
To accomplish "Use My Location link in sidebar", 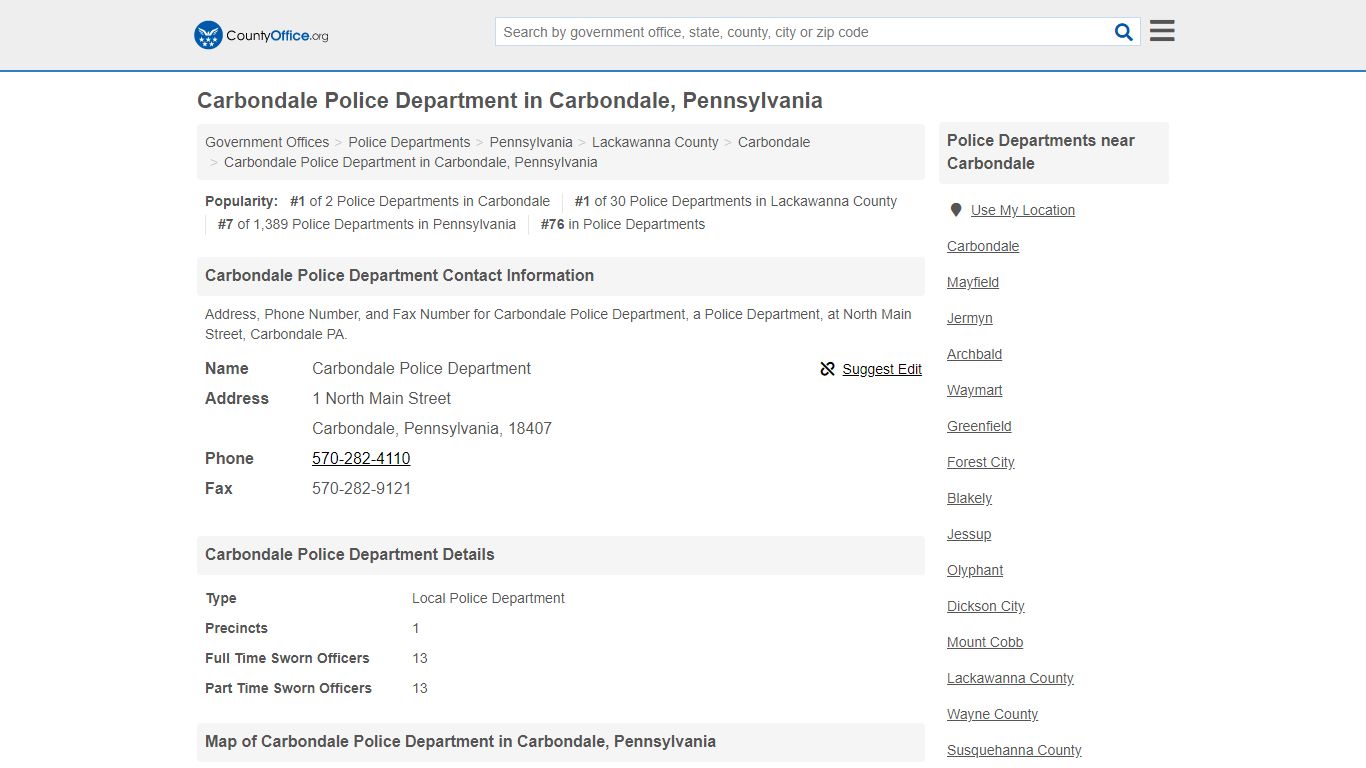I will 1023,210.
